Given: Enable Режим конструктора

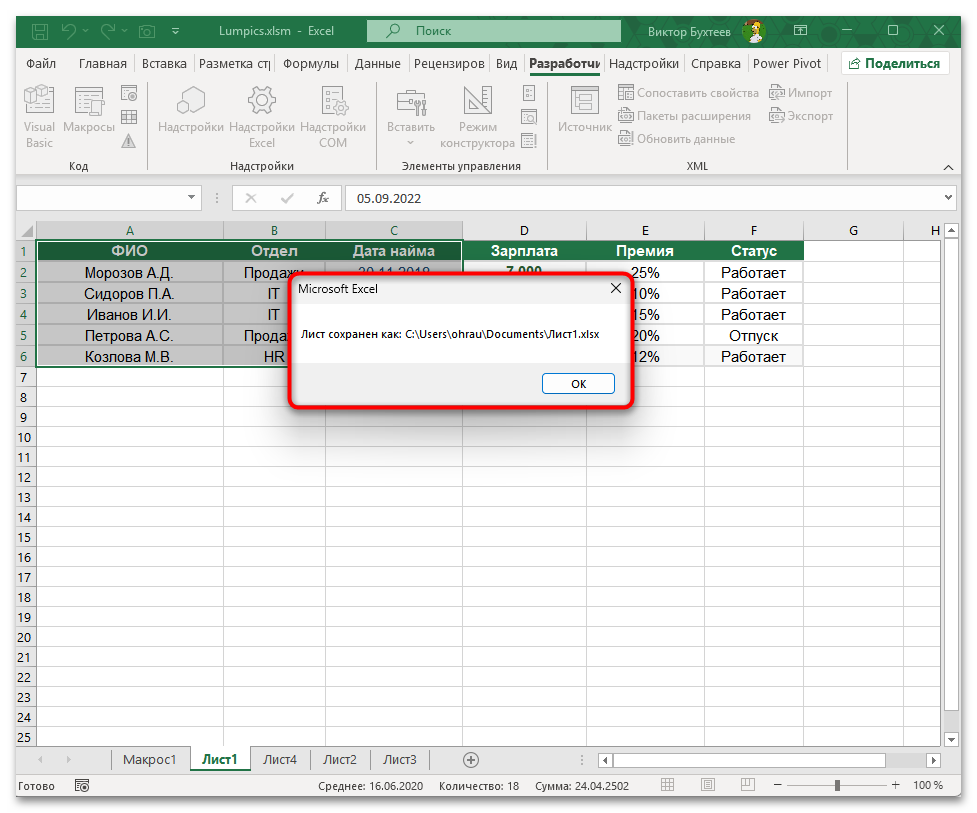Looking at the screenshot, I should [x=477, y=116].
